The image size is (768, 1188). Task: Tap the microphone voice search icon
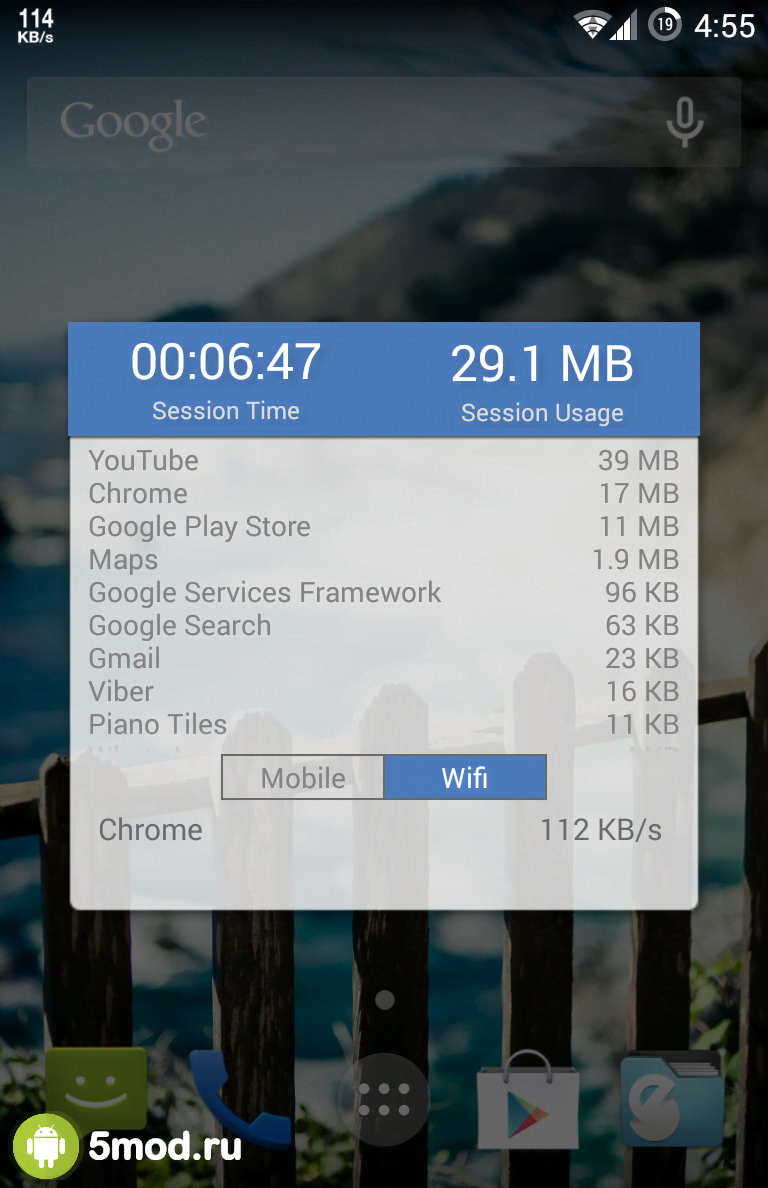click(685, 122)
